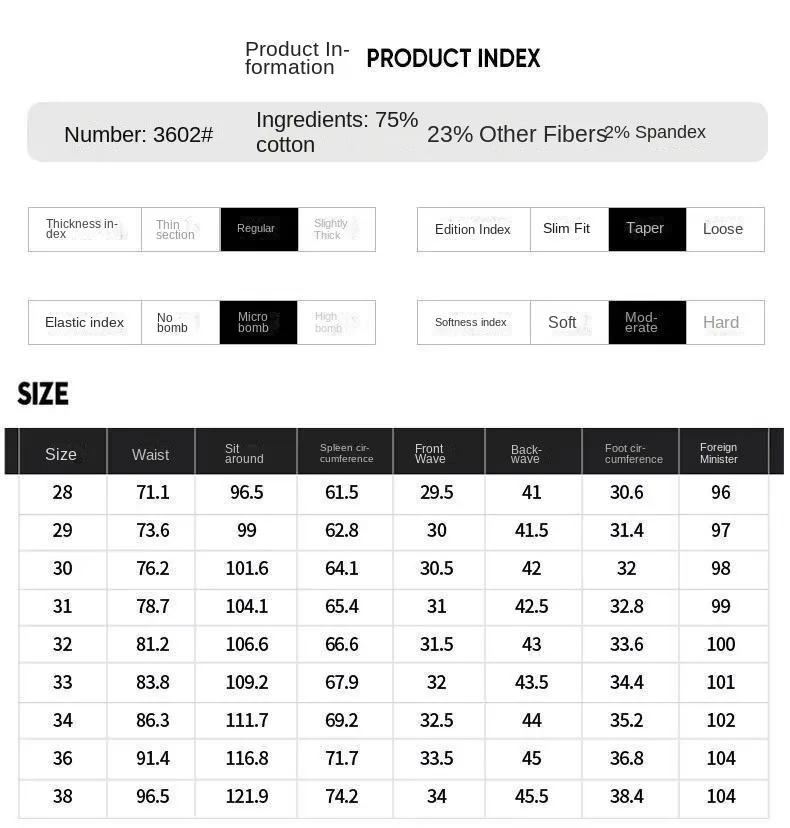Choose the Loose edition option
Image resolution: width=790 pixels, height=828 pixels.
point(725,229)
